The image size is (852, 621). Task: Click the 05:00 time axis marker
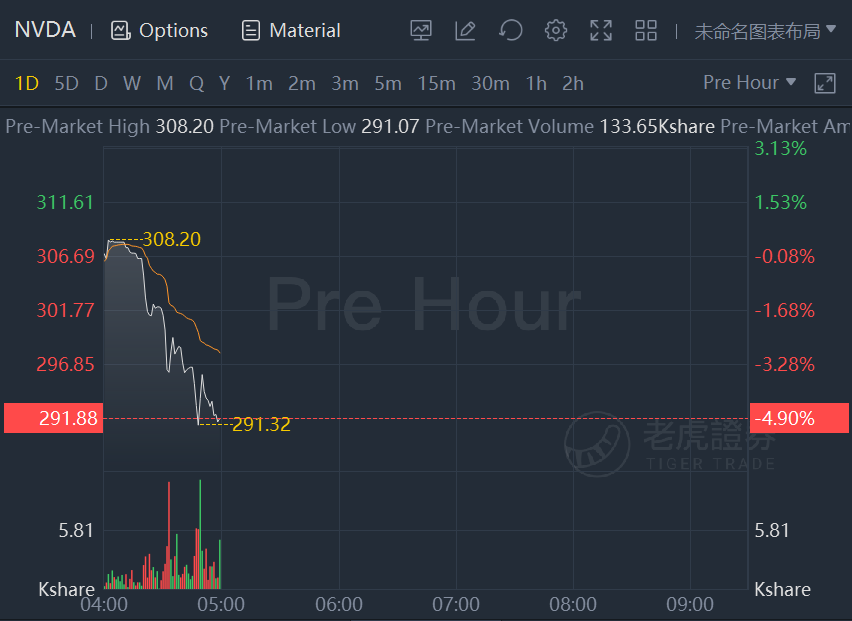221,605
